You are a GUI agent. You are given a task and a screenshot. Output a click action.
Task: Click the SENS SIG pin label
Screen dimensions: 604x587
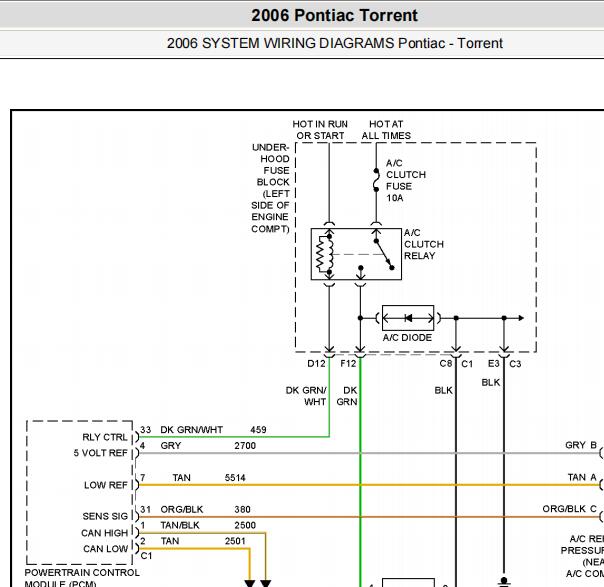click(x=105, y=516)
